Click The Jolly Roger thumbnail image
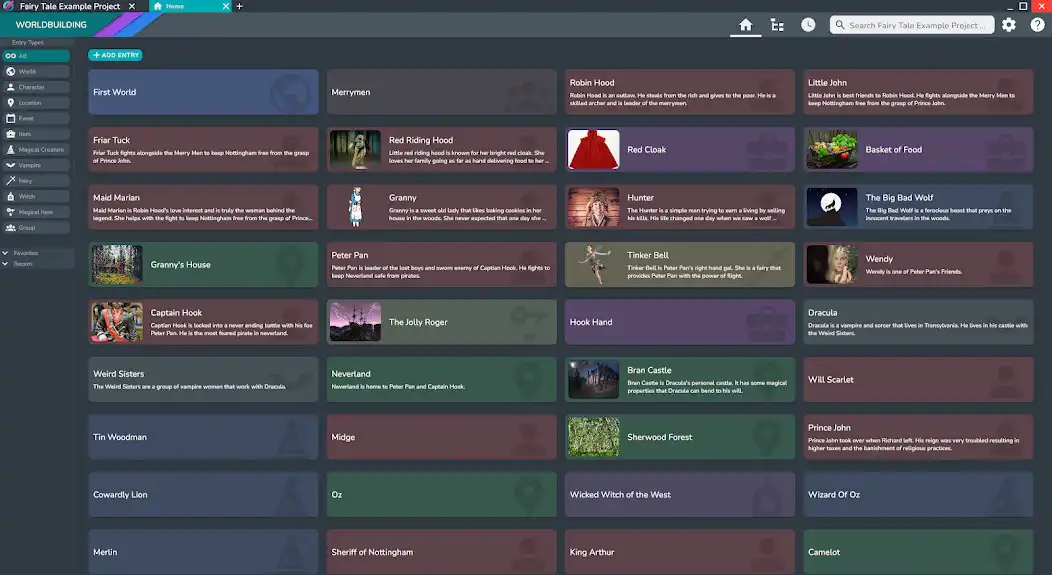Image resolution: width=1052 pixels, height=575 pixels. click(355, 322)
